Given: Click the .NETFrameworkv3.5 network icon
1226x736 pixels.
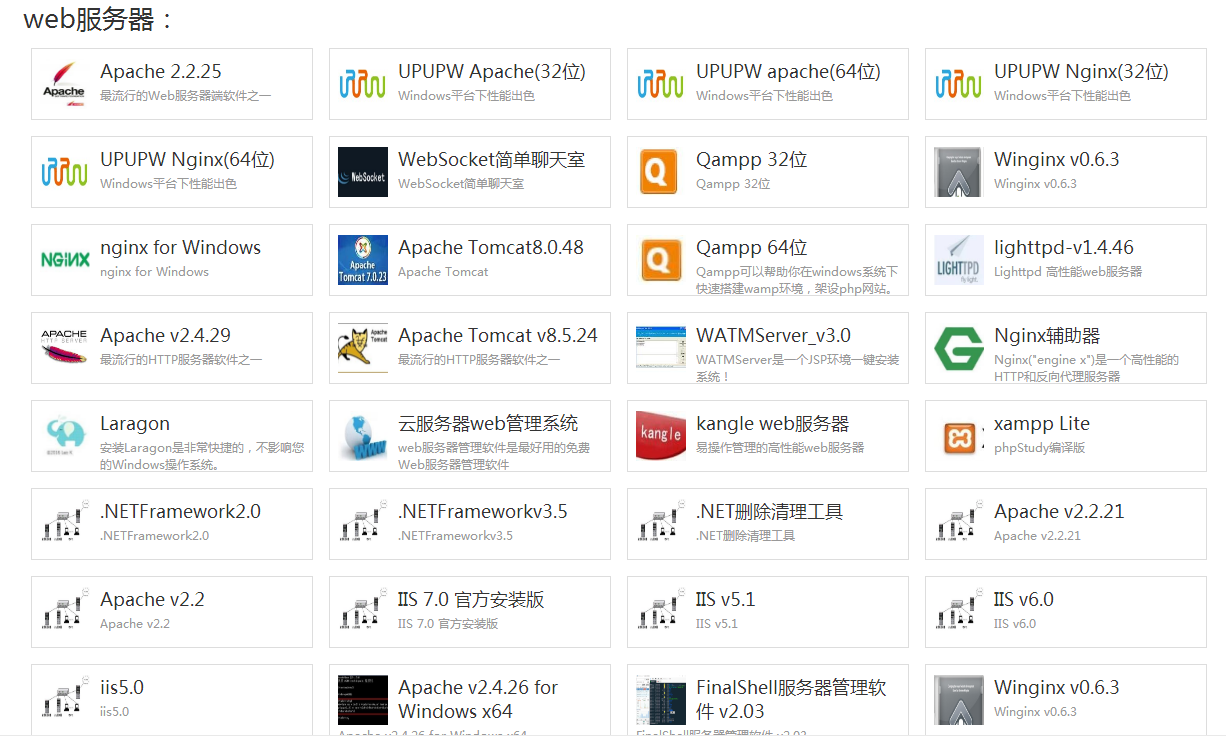Looking at the screenshot, I should click(362, 524).
